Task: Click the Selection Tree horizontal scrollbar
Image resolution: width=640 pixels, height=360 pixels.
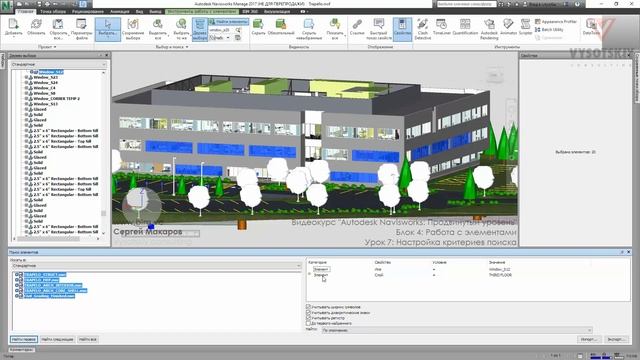Action: tap(57, 238)
